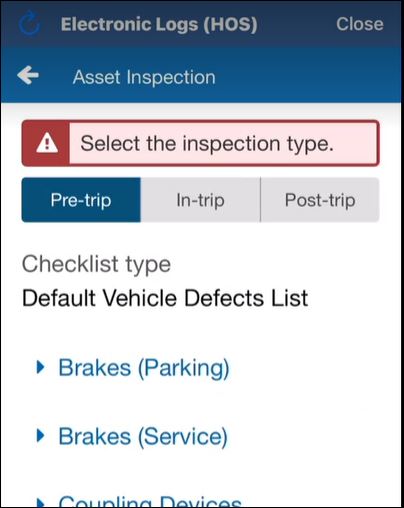The height and width of the screenshot is (508, 404).
Task: Open the Coupling Devices defect item
Action: pos(150,501)
